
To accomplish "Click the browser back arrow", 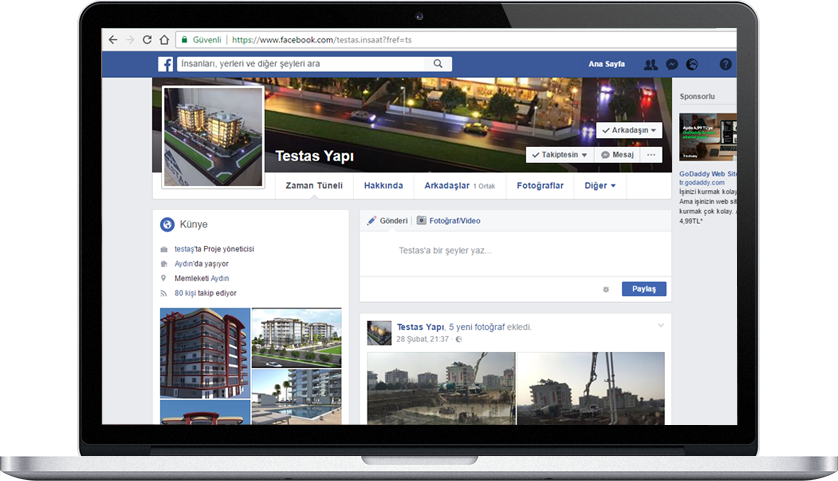I will tap(110, 40).
